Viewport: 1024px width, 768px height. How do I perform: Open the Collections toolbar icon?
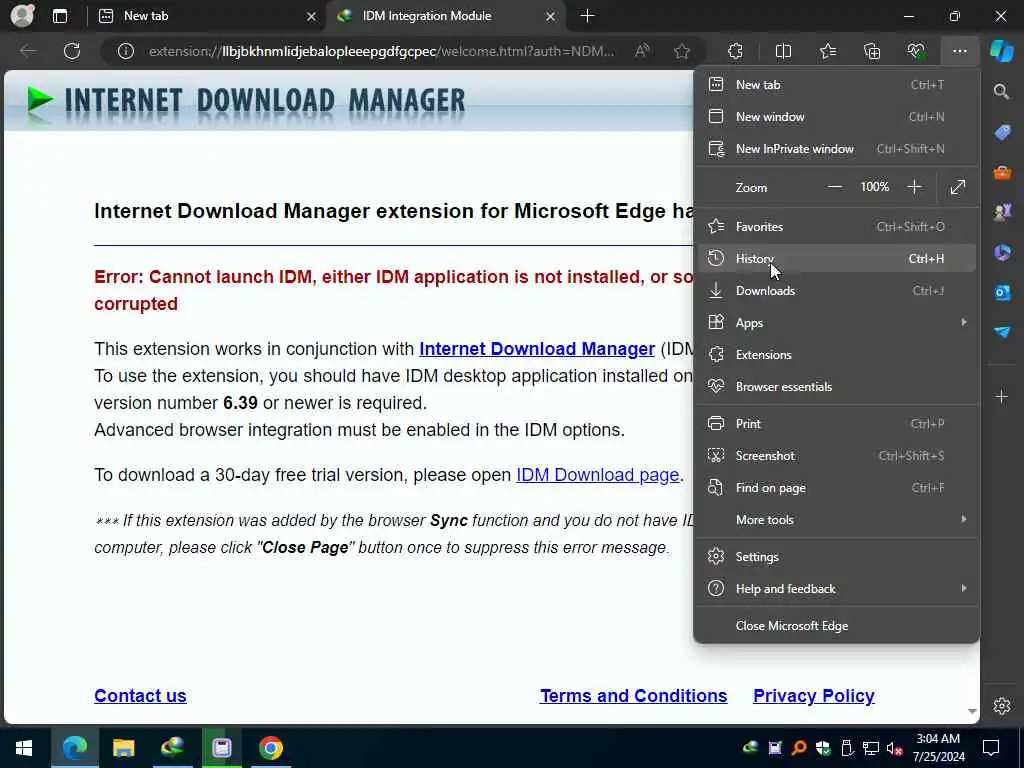click(x=872, y=51)
